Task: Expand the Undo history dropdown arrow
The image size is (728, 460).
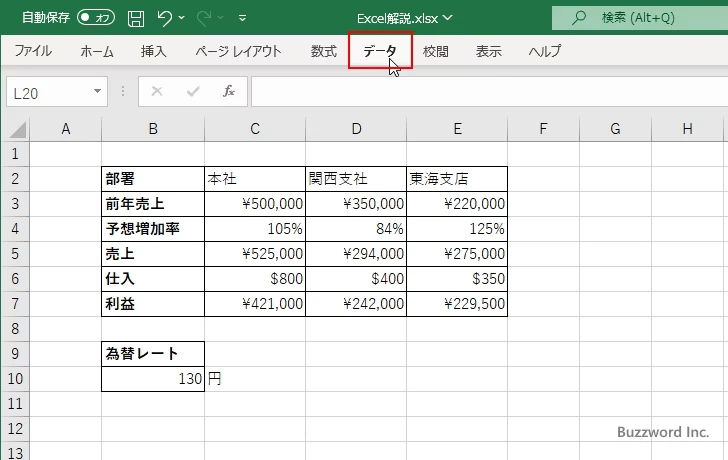Action: click(x=182, y=18)
